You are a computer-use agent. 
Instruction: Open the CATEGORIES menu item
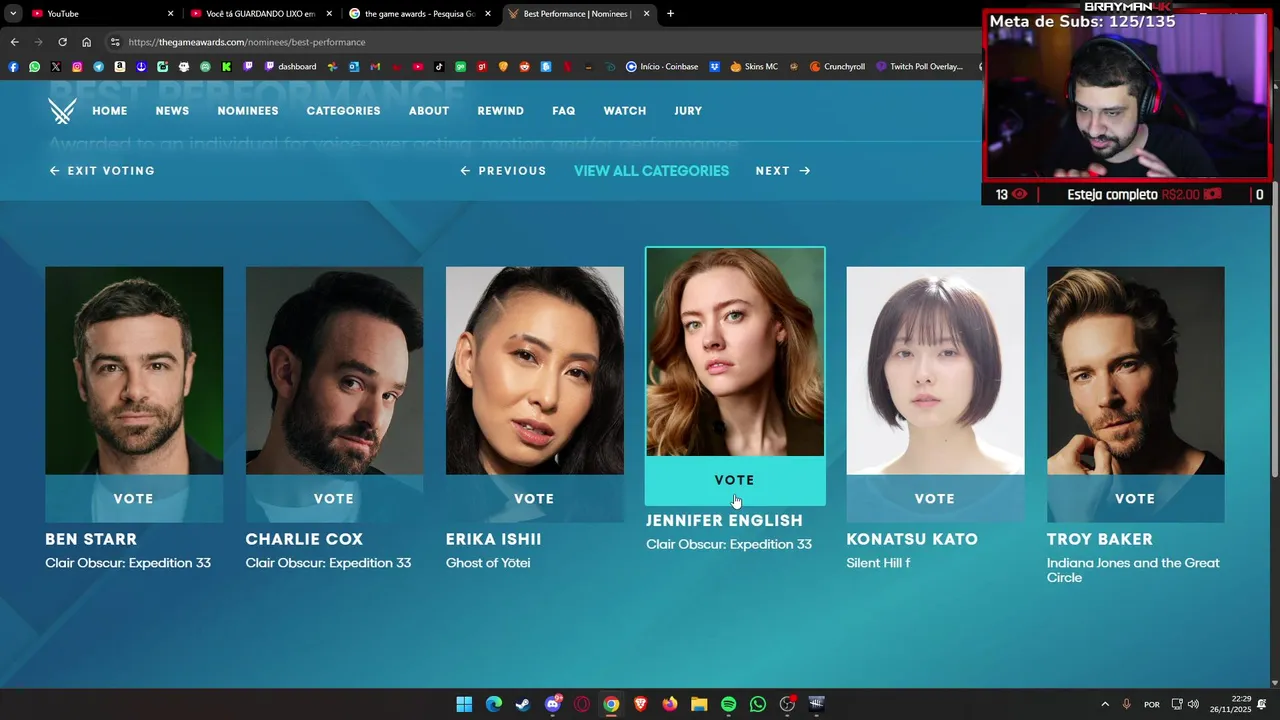[343, 111]
